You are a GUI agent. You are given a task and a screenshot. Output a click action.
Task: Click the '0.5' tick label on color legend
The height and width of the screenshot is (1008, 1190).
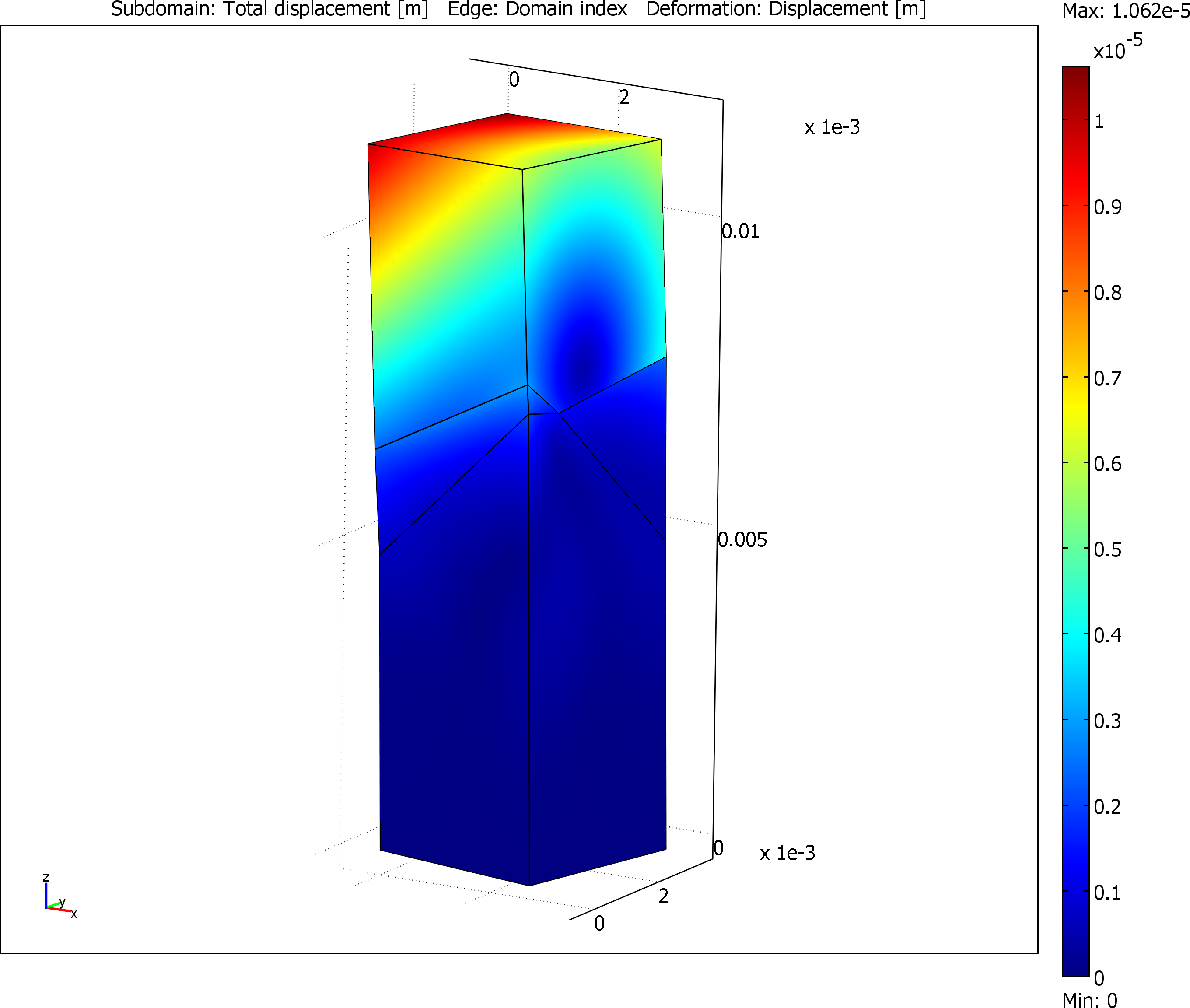(x=1107, y=549)
